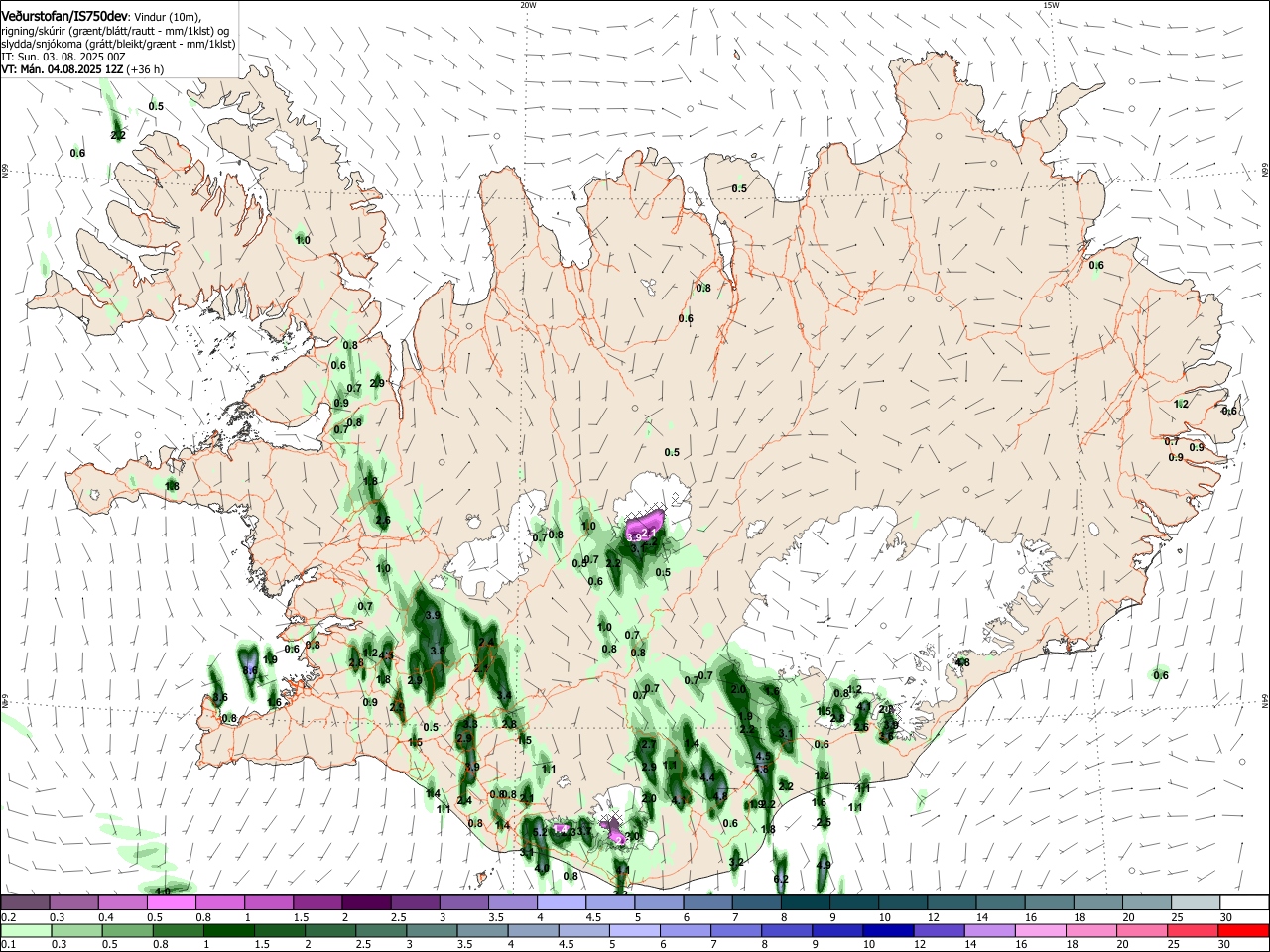This screenshot has width=1270, height=952.
Task: Click the Veðurstofan/IS750dev title text
Action: click(64, 15)
